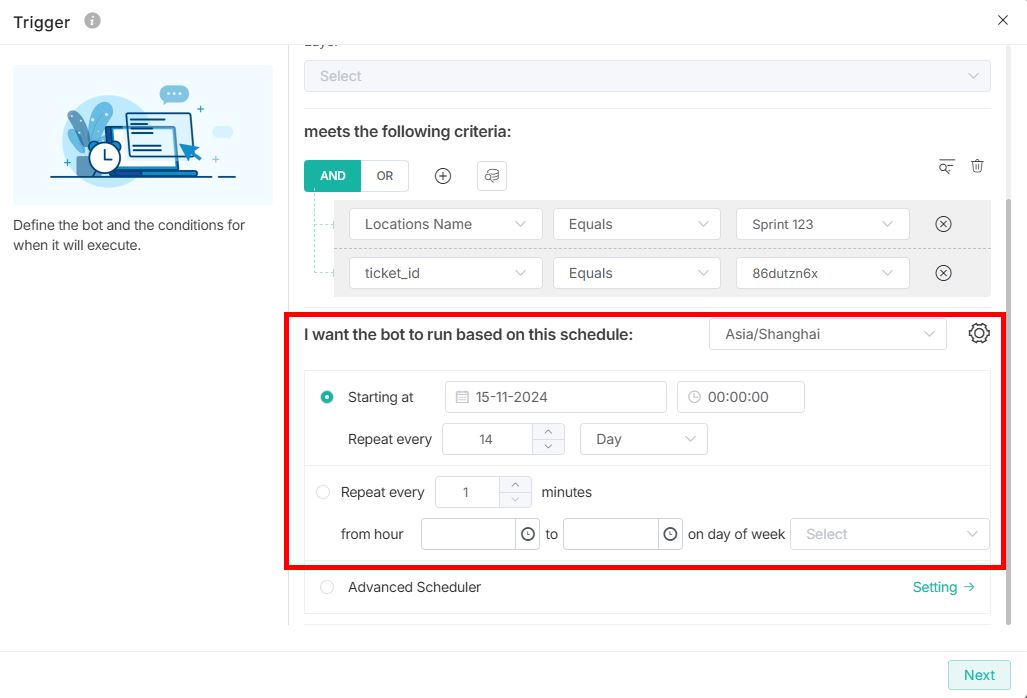Select the 'Starting at' radio option
Viewport: 1027px width, 698px height.
tap(326, 397)
